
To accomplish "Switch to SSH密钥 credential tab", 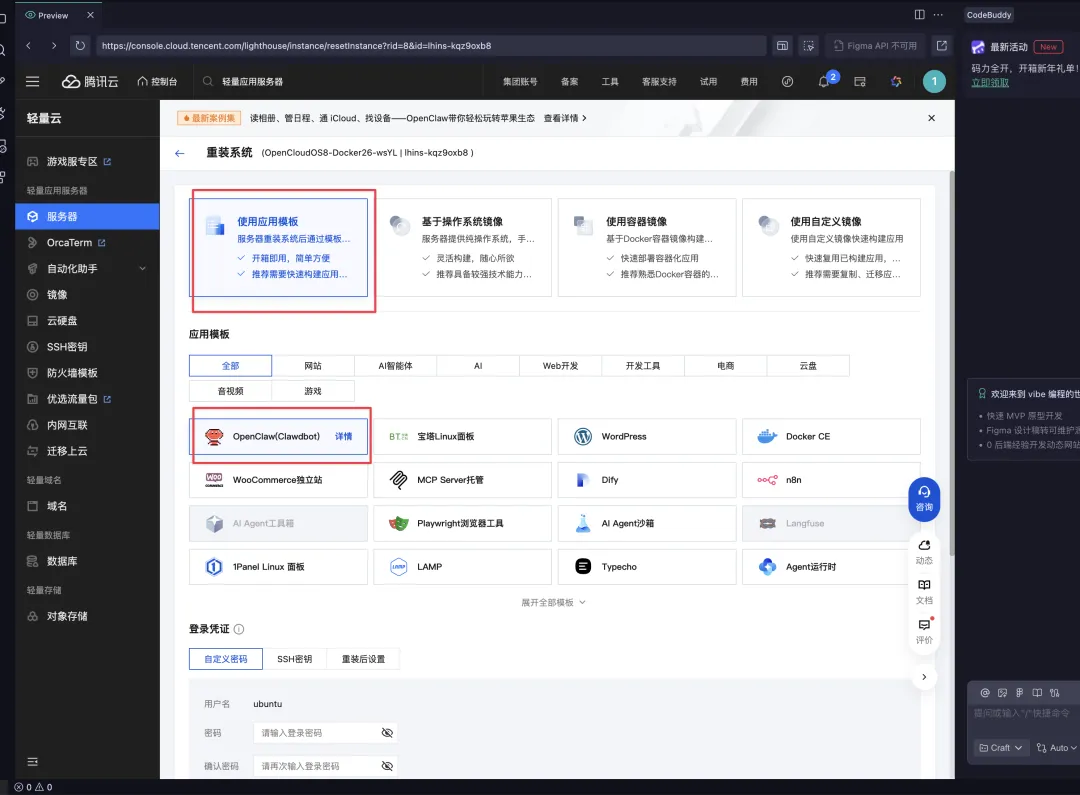I will [x=294, y=659].
